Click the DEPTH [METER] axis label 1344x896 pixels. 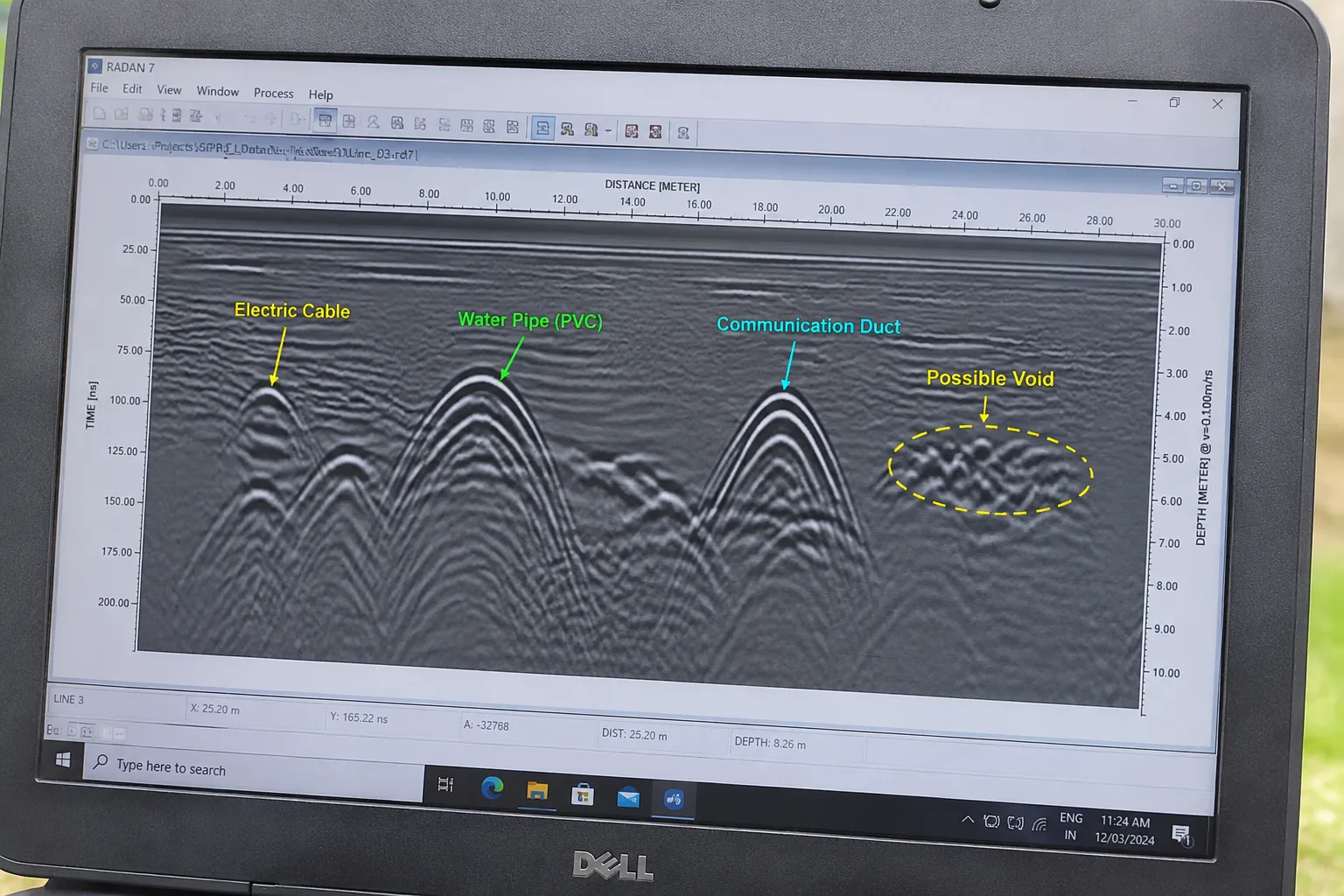pyautogui.click(x=1204, y=458)
